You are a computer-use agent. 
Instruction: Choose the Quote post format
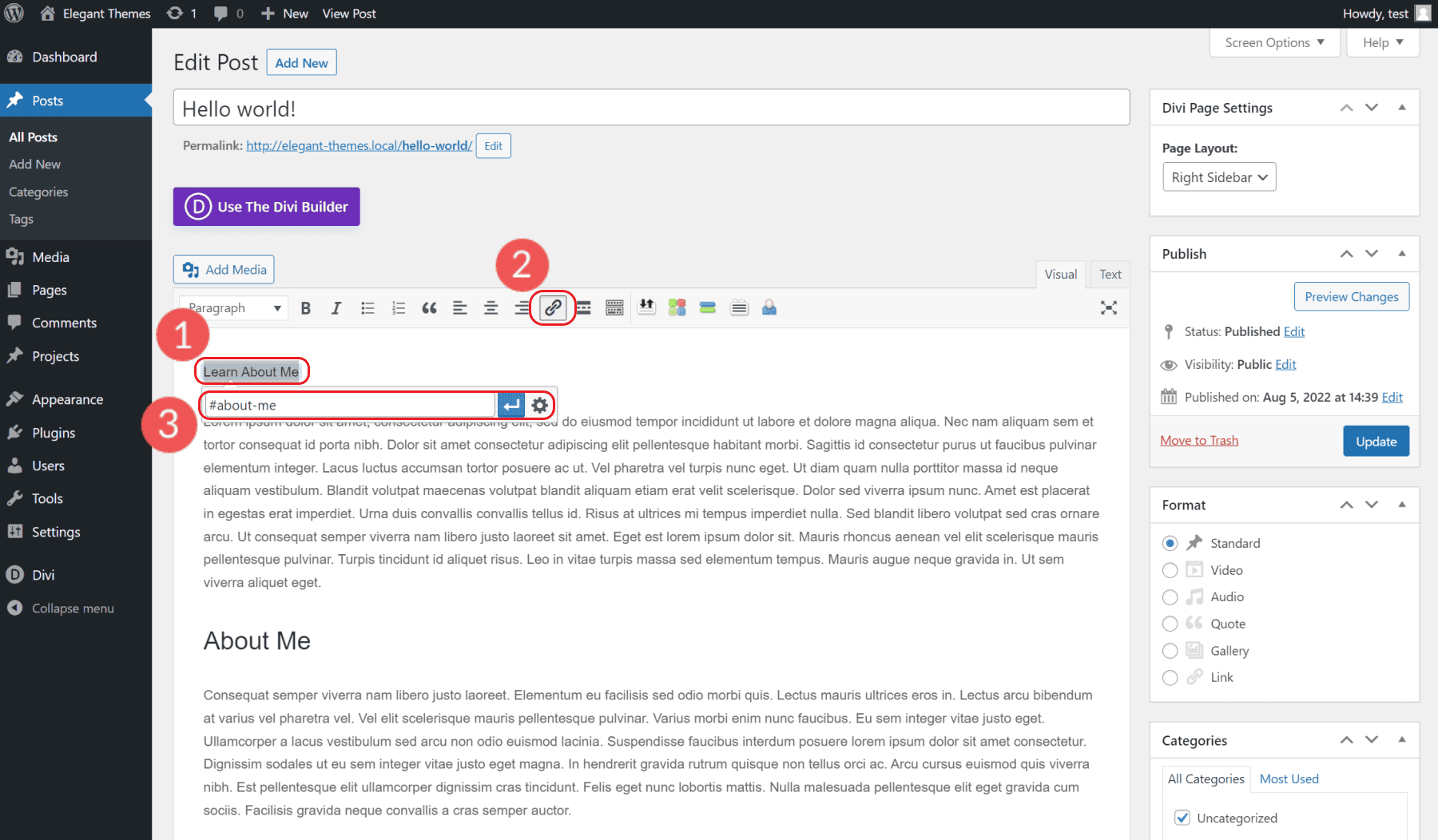(x=1170, y=624)
